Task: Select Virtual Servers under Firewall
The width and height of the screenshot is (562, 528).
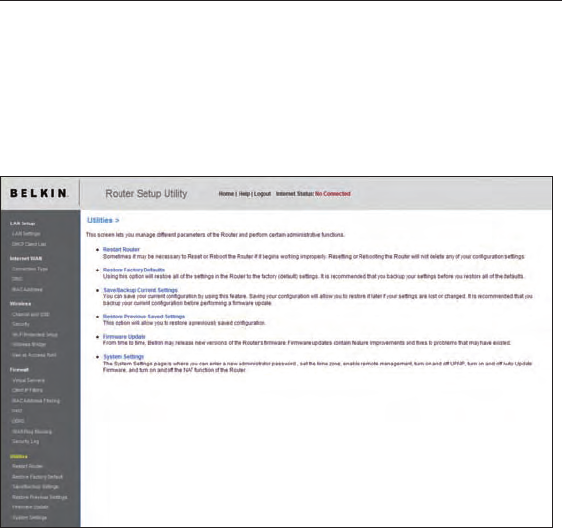Action: [28, 380]
